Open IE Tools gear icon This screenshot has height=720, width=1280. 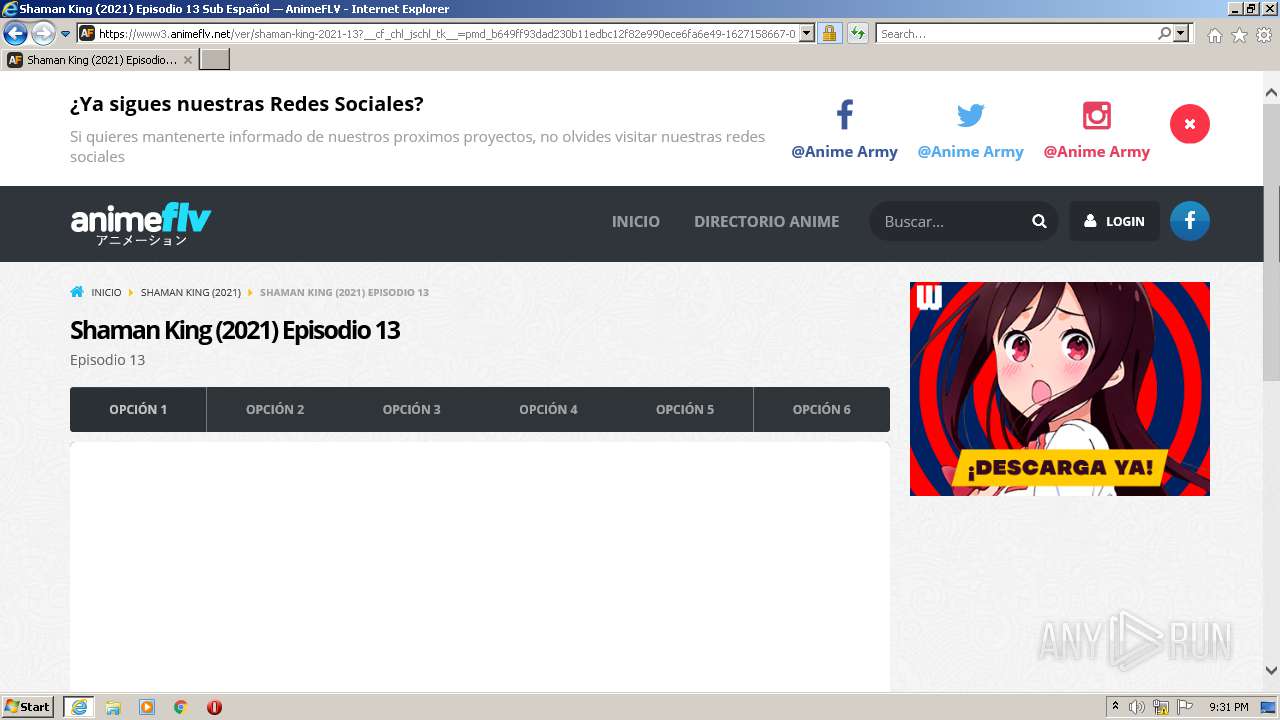(x=1264, y=35)
